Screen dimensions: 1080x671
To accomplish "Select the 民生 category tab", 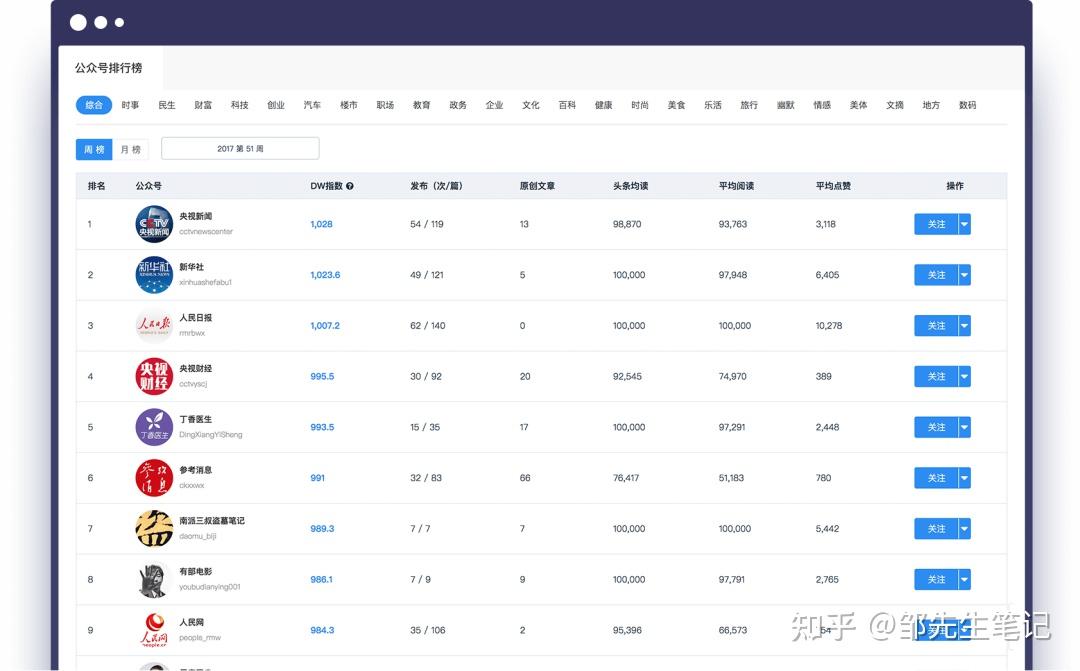I will (x=167, y=105).
